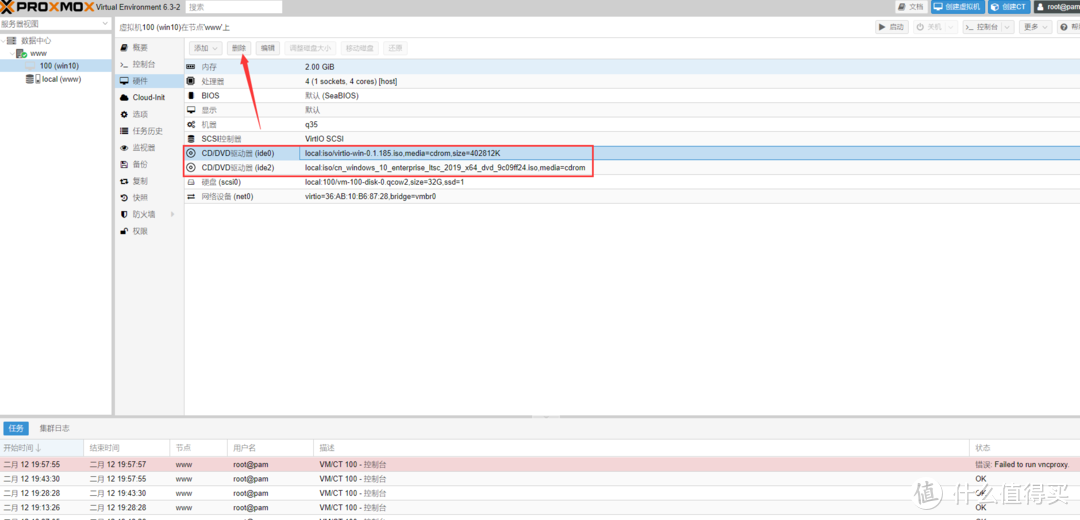Click the 控制台 console icon in sidebar

click(x=124, y=64)
